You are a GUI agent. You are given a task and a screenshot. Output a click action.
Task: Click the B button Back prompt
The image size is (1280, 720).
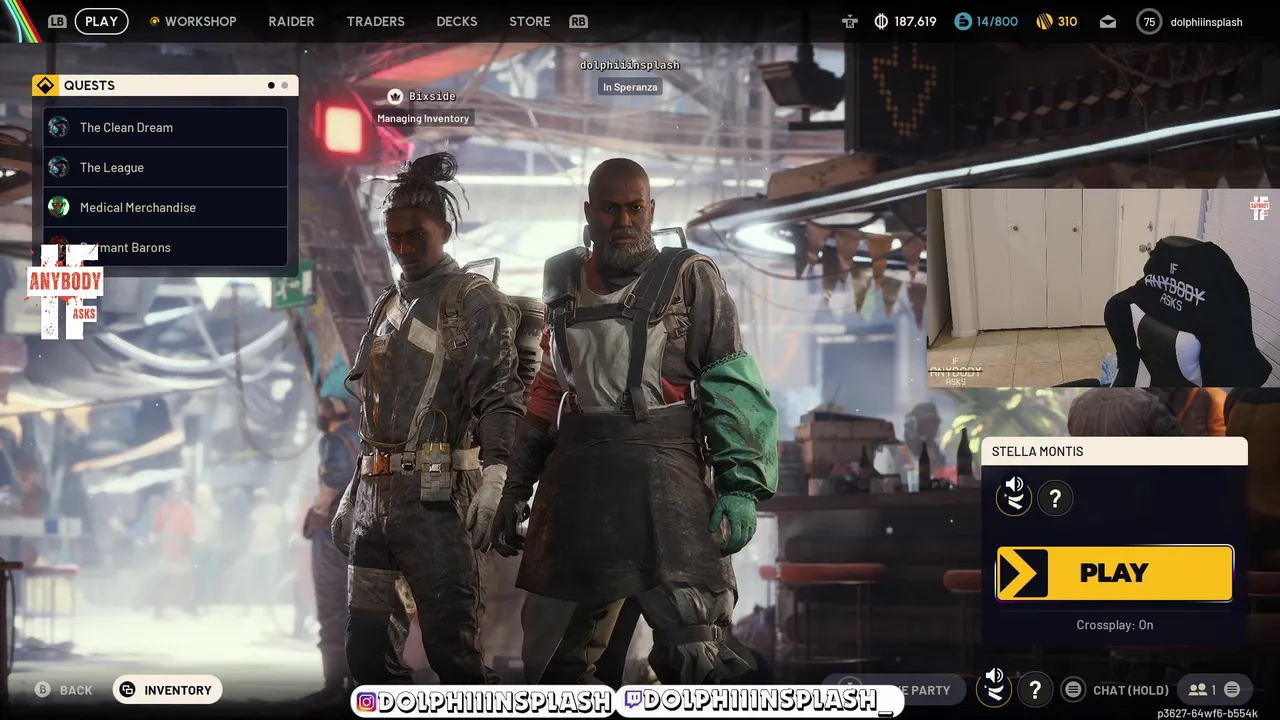64,690
